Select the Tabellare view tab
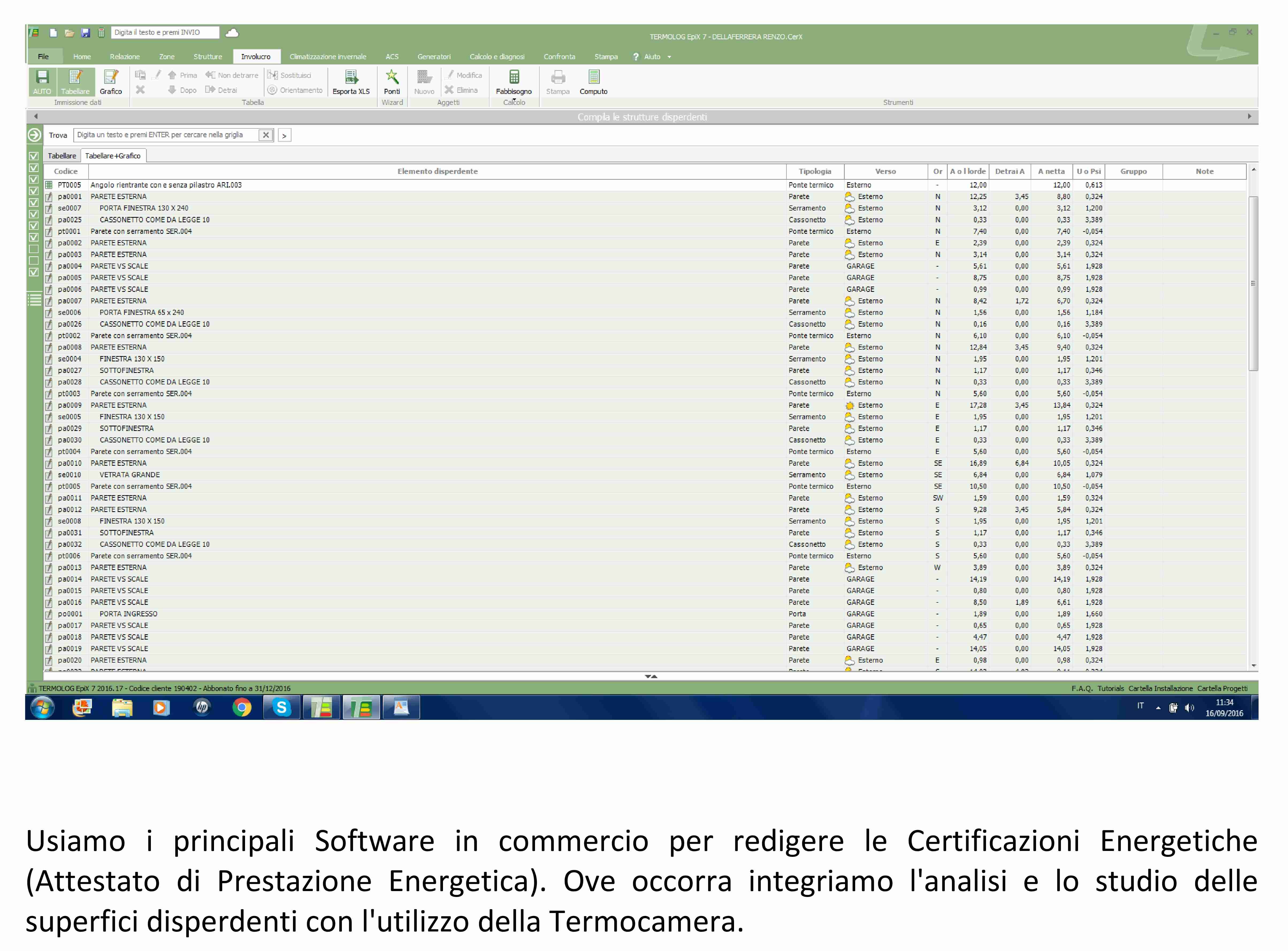This screenshot has height=951, width=1288. coord(62,156)
